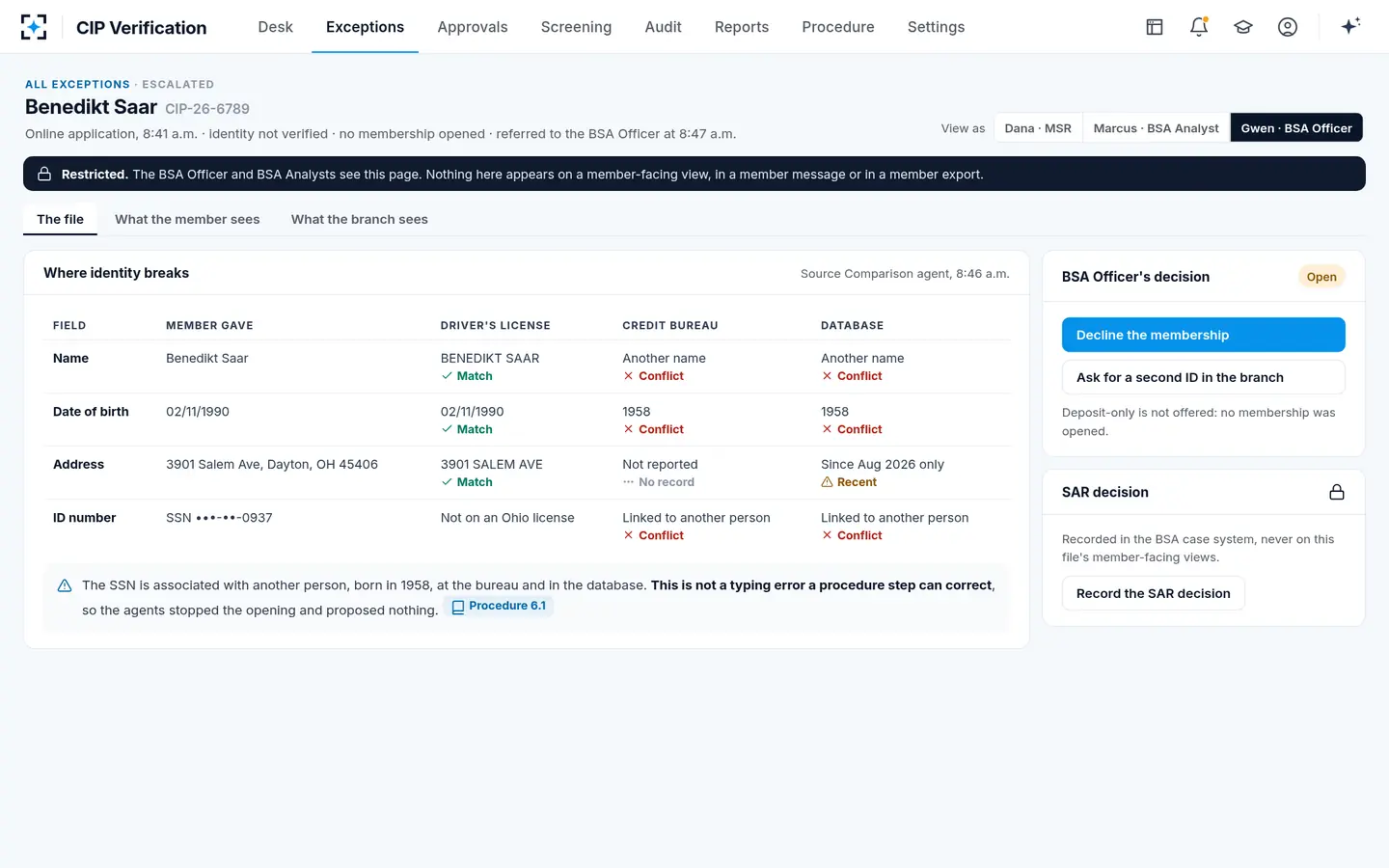Switch view to Marcus · BSA Analyst

1156,128
